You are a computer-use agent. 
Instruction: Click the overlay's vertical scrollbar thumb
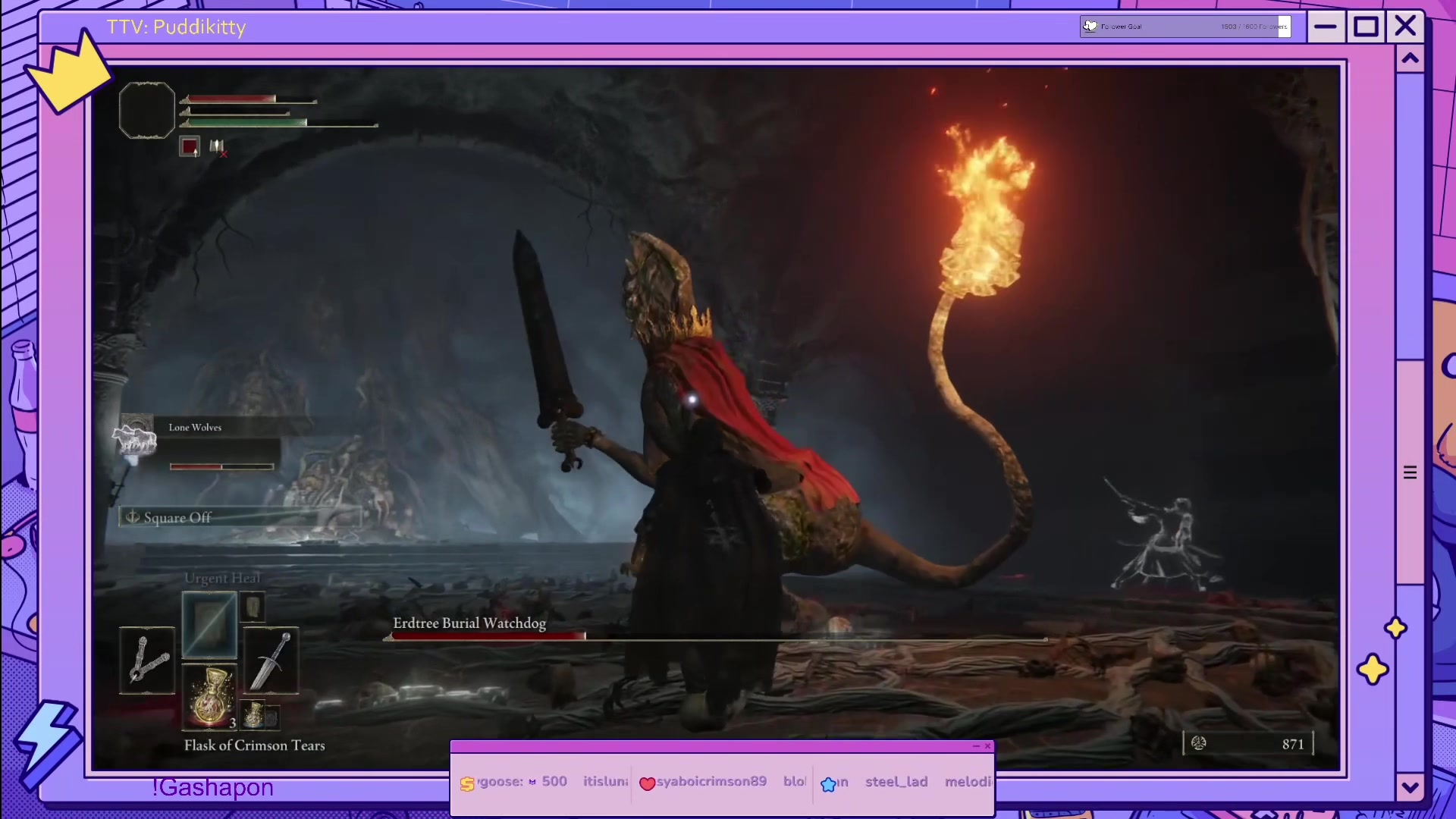[1410, 472]
